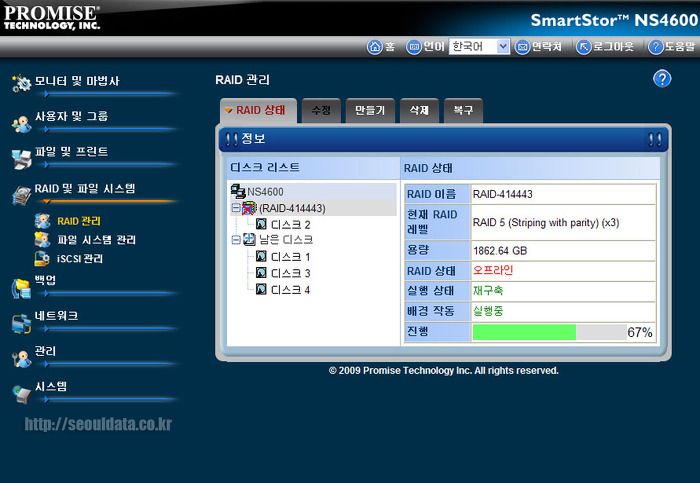The width and height of the screenshot is (700, 483).
Task: Click the 디스크 1 drive icon
Action: click(262, 257)
